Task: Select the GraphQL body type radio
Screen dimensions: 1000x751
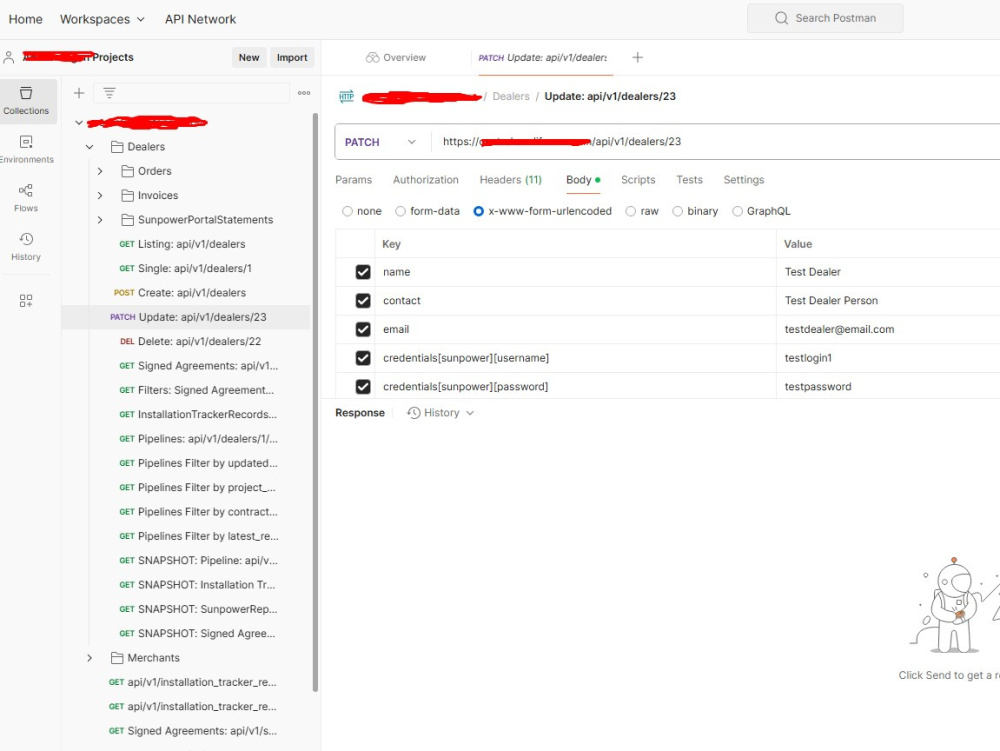Action: tap(737, 211)
